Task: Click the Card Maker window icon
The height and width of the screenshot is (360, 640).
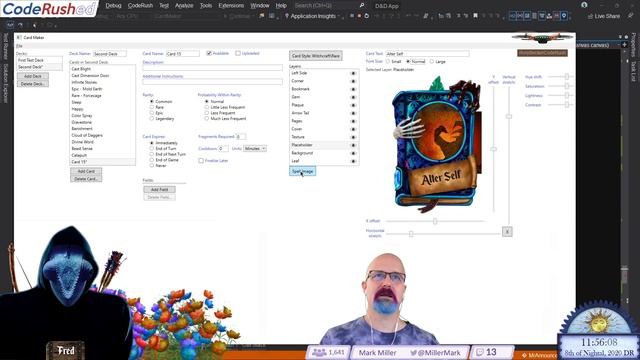Action: tap(19, 37)
